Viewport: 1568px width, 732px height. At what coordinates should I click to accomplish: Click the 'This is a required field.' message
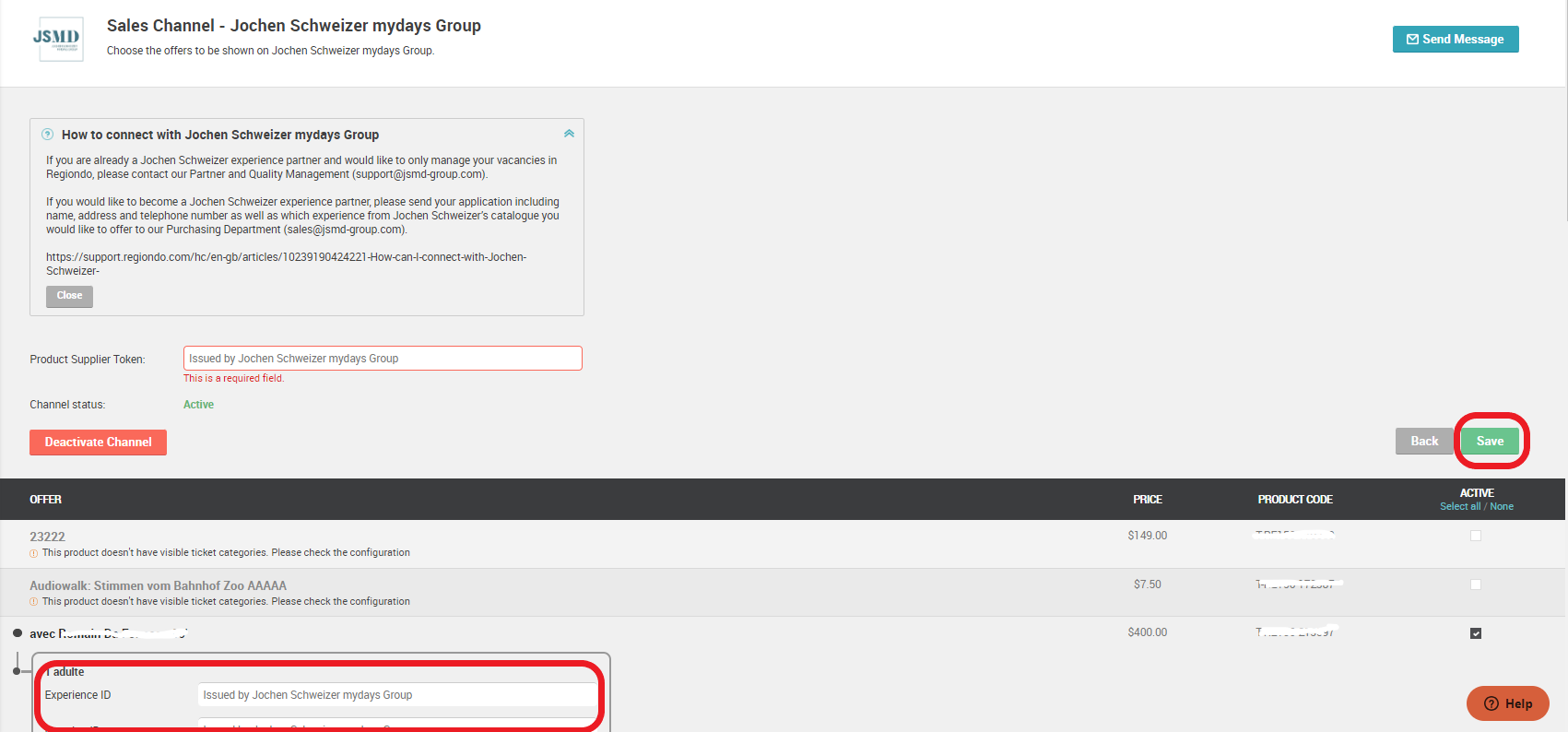click(233, 378)
